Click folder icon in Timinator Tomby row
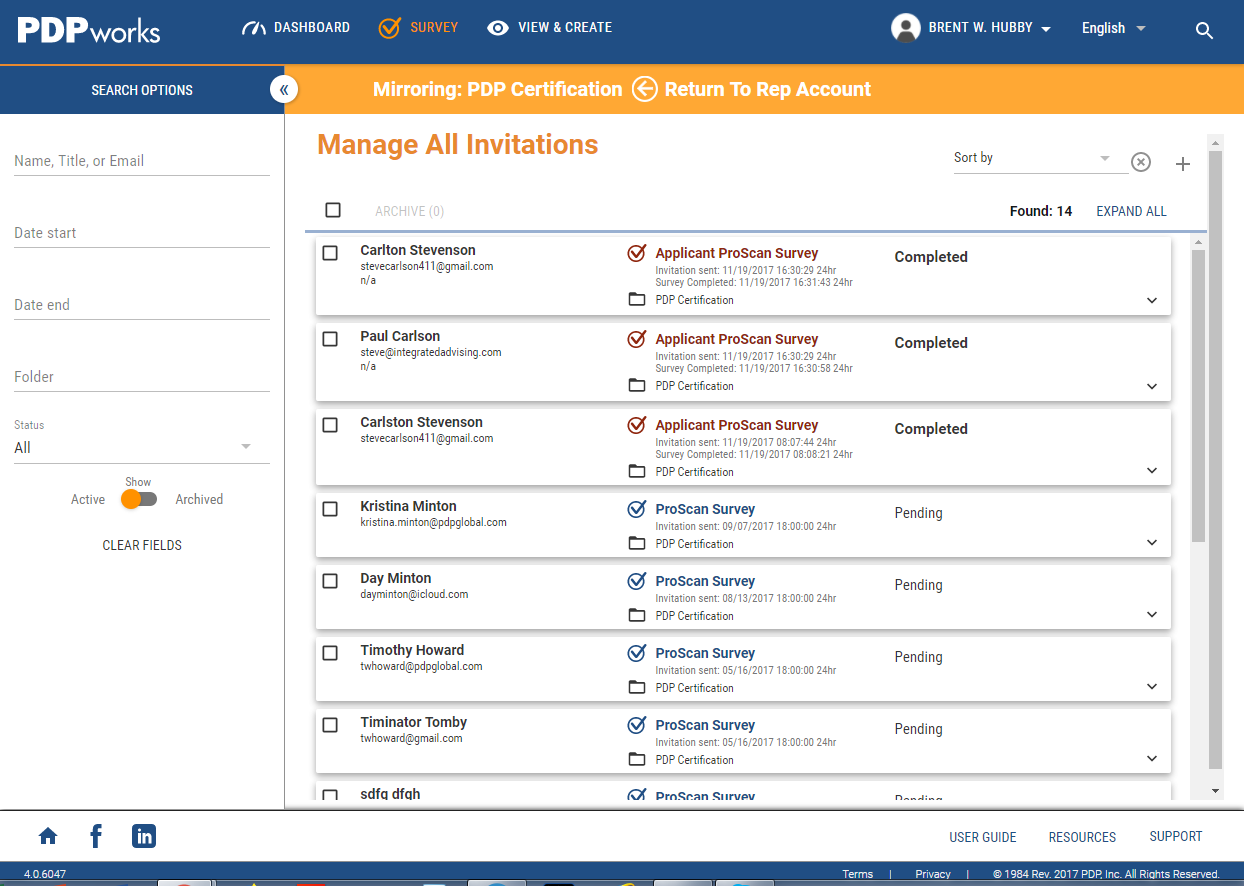The width and height of the screenshot is (1244, 886). (x=636, y=759)
